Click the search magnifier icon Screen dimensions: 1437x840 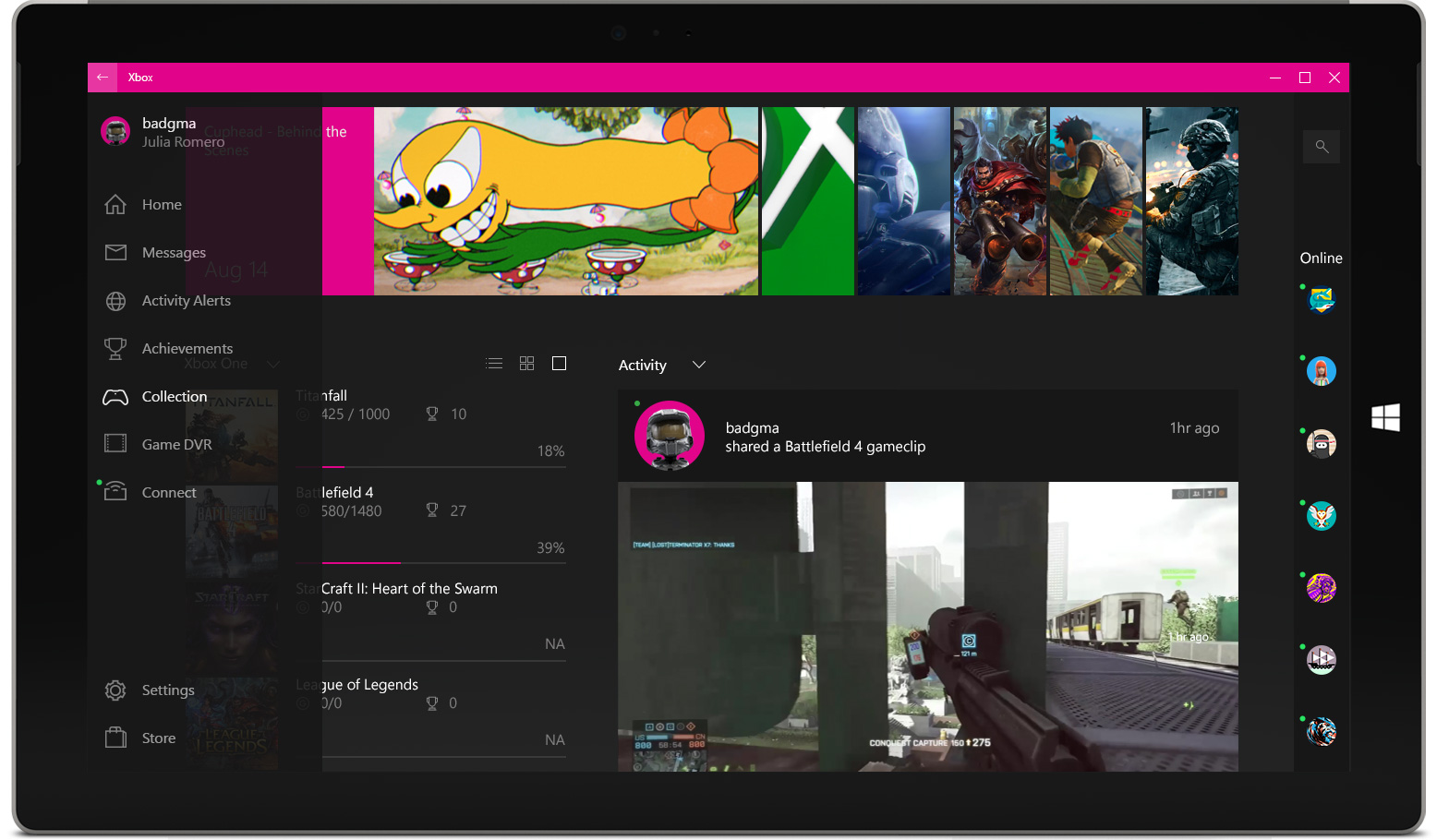(x=1322, y=146)
